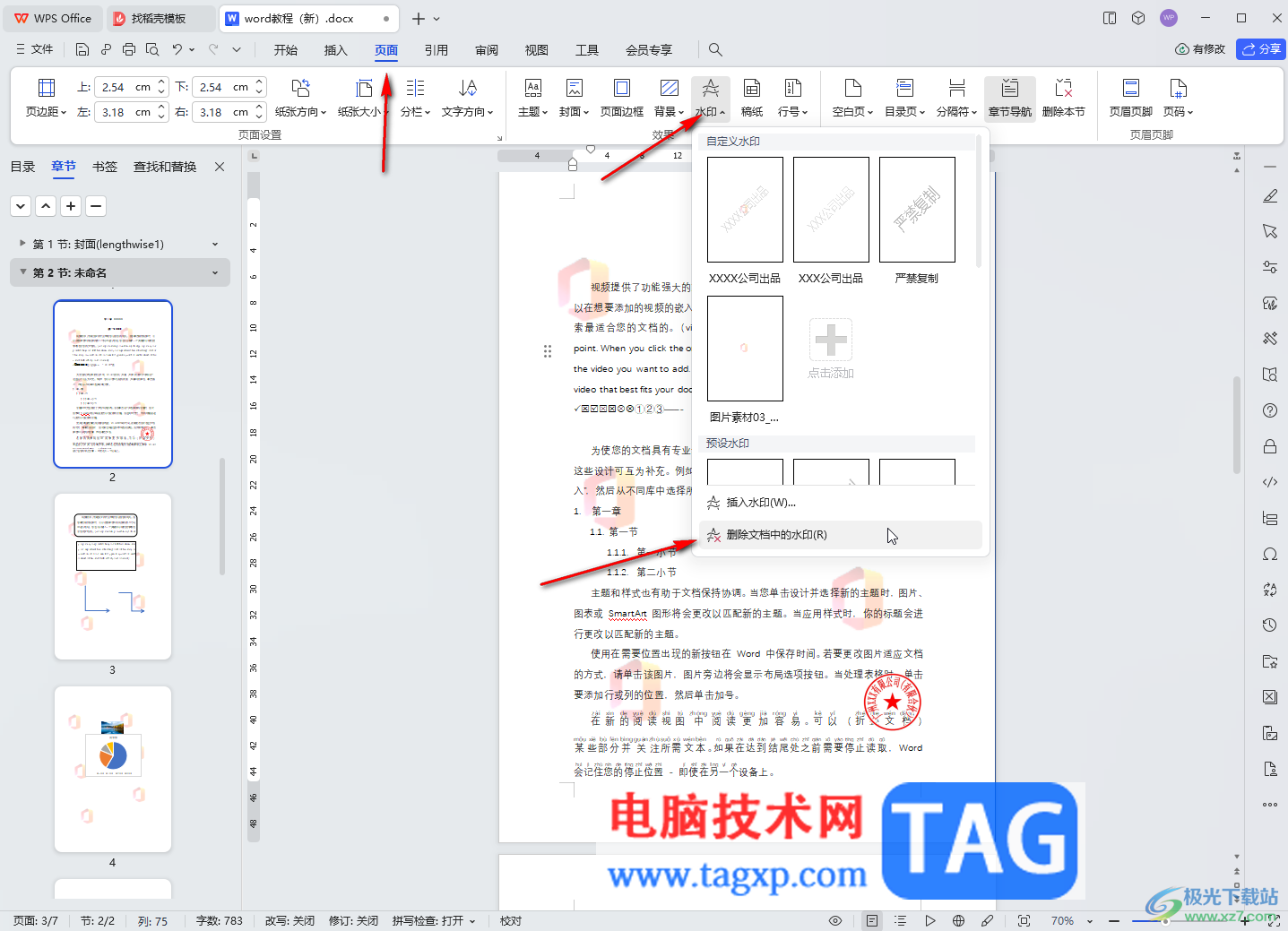Screen dimensions: 1288x931
Task: Switch to the Review ribbon tab
Action: (487, 50)
